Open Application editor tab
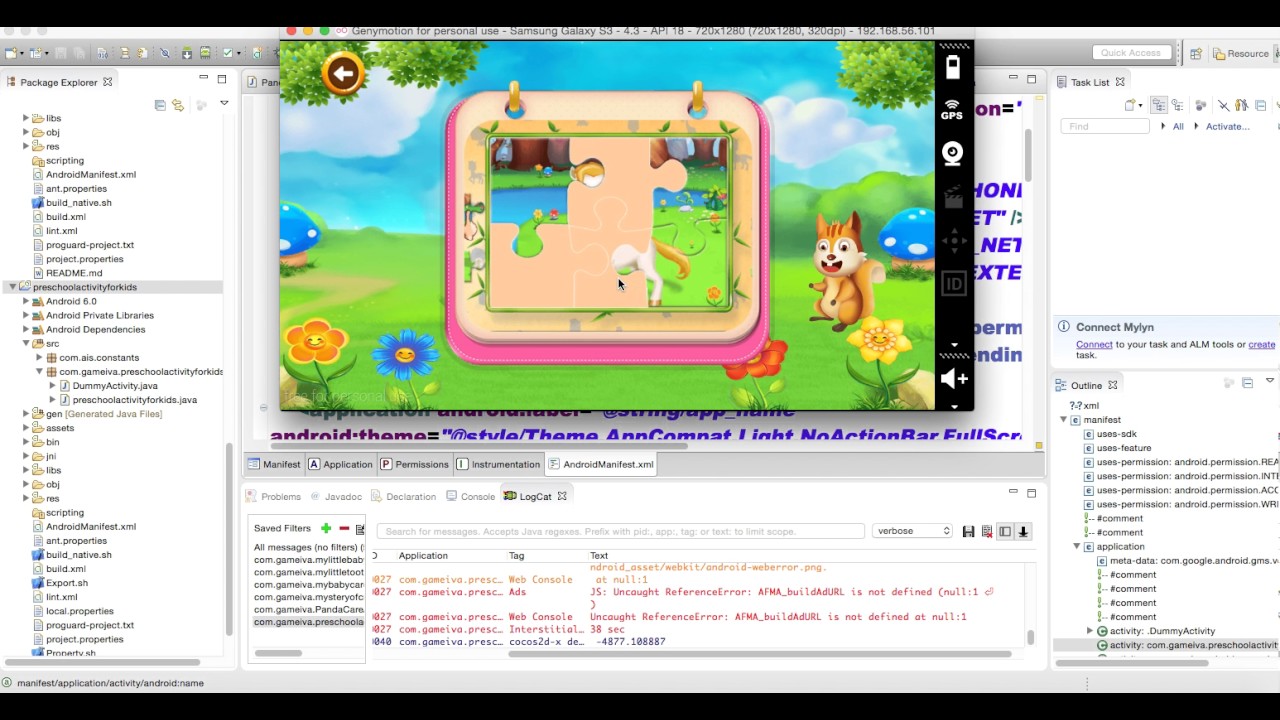 pos(340,464)
